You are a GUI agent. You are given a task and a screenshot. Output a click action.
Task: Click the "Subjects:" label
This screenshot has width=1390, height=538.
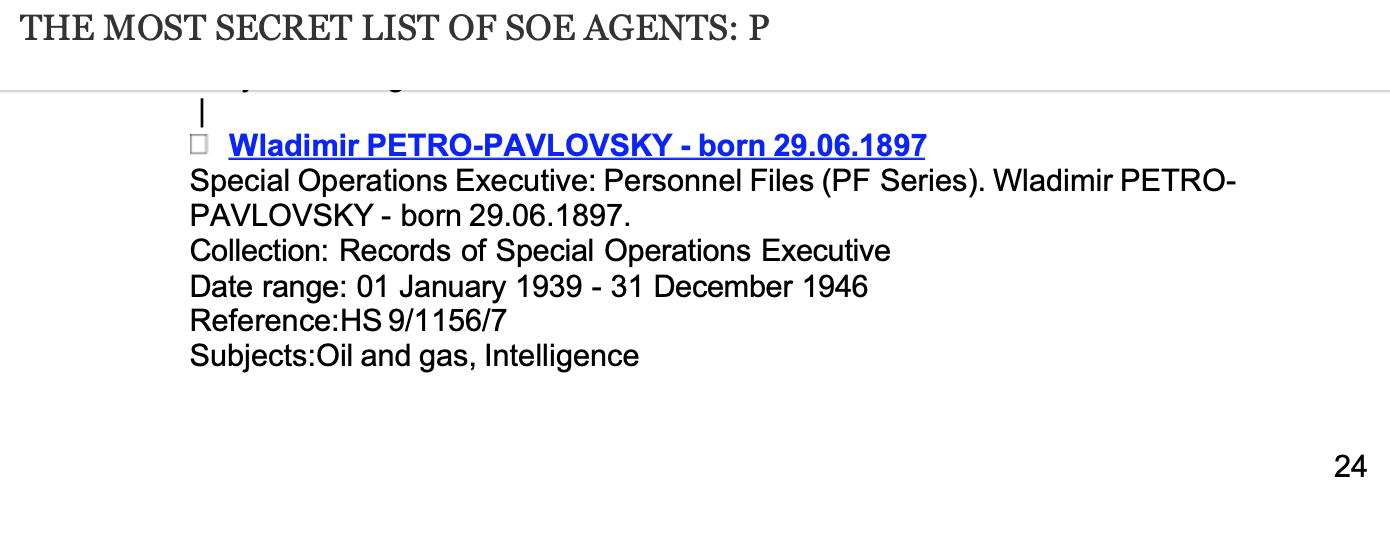pyautogui.click(x=253, y=355)
